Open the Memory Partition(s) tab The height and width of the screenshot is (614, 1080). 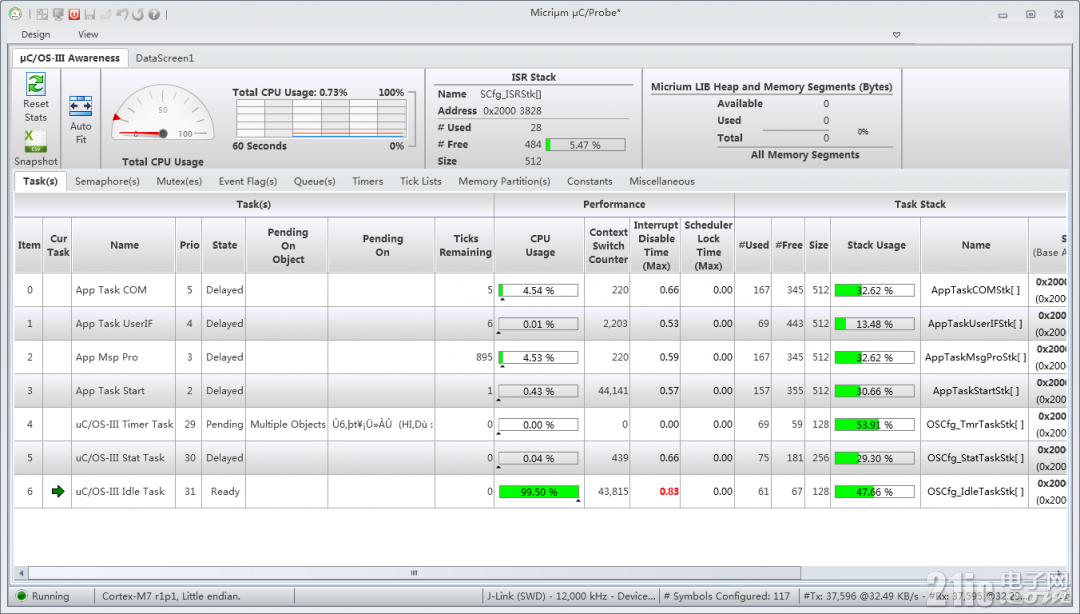pyautogui.click(x=504, y=181)
